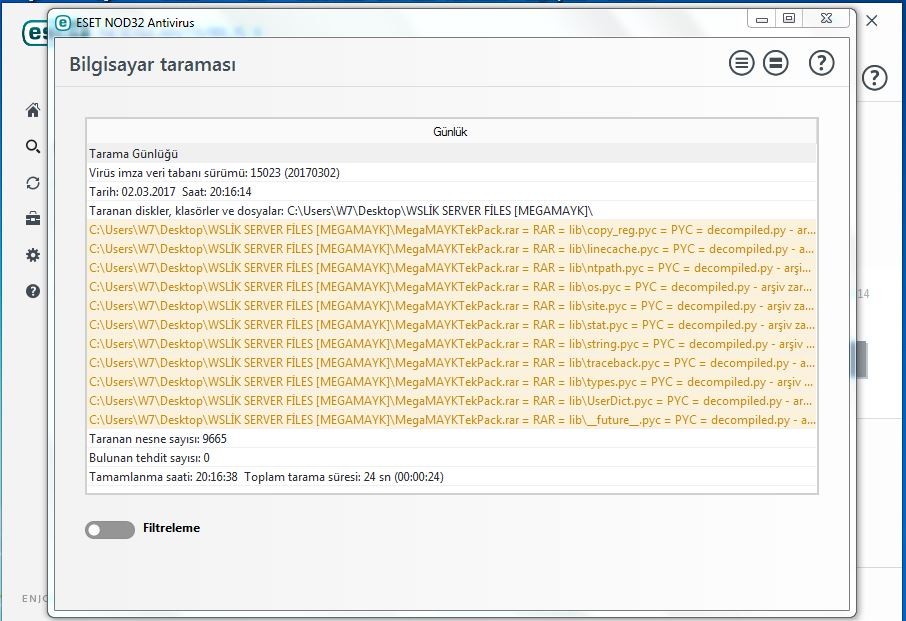Click the two-bar compact view icon

[775, 63]
